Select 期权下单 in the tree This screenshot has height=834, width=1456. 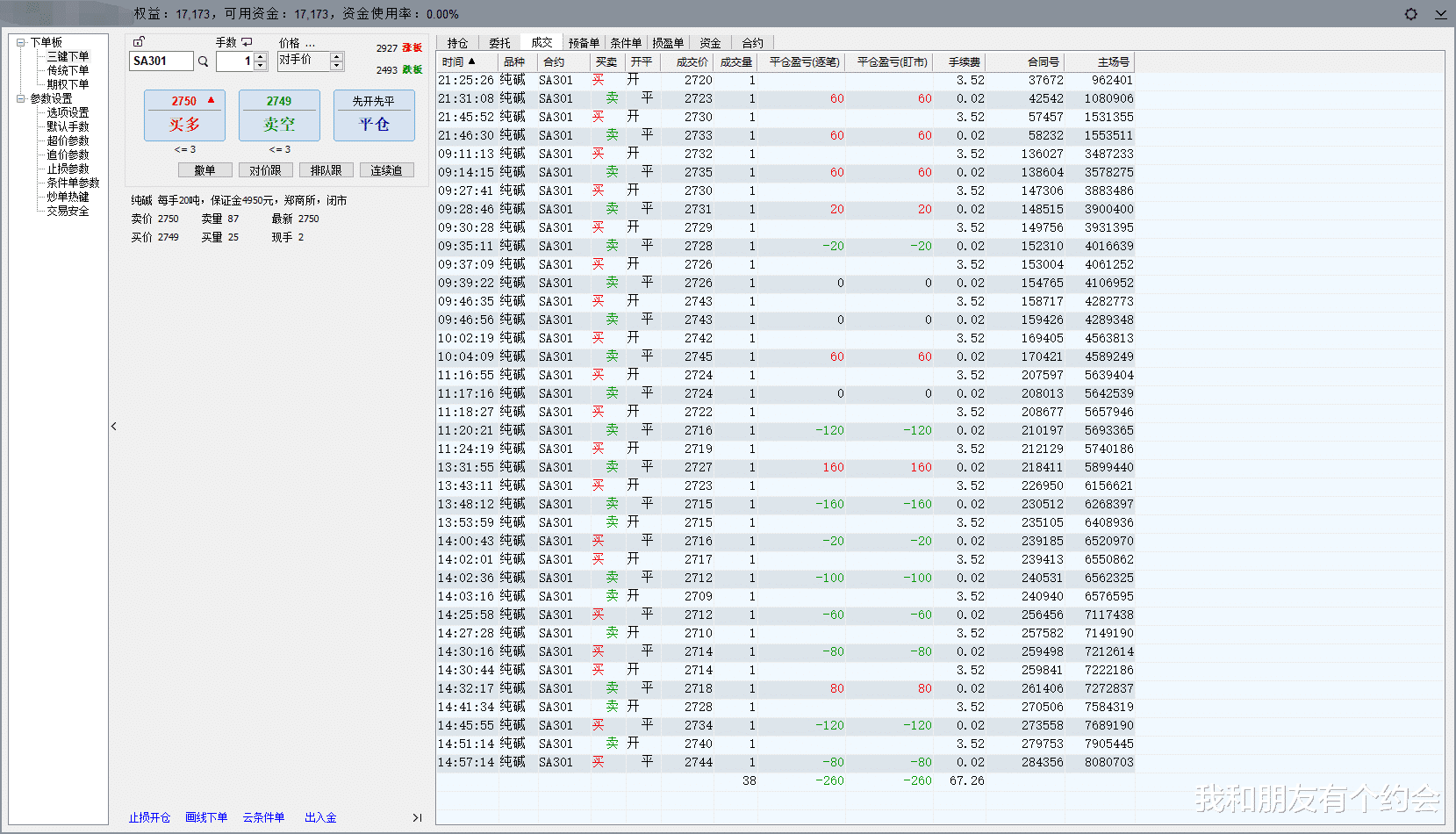click(x=68, y=84)
